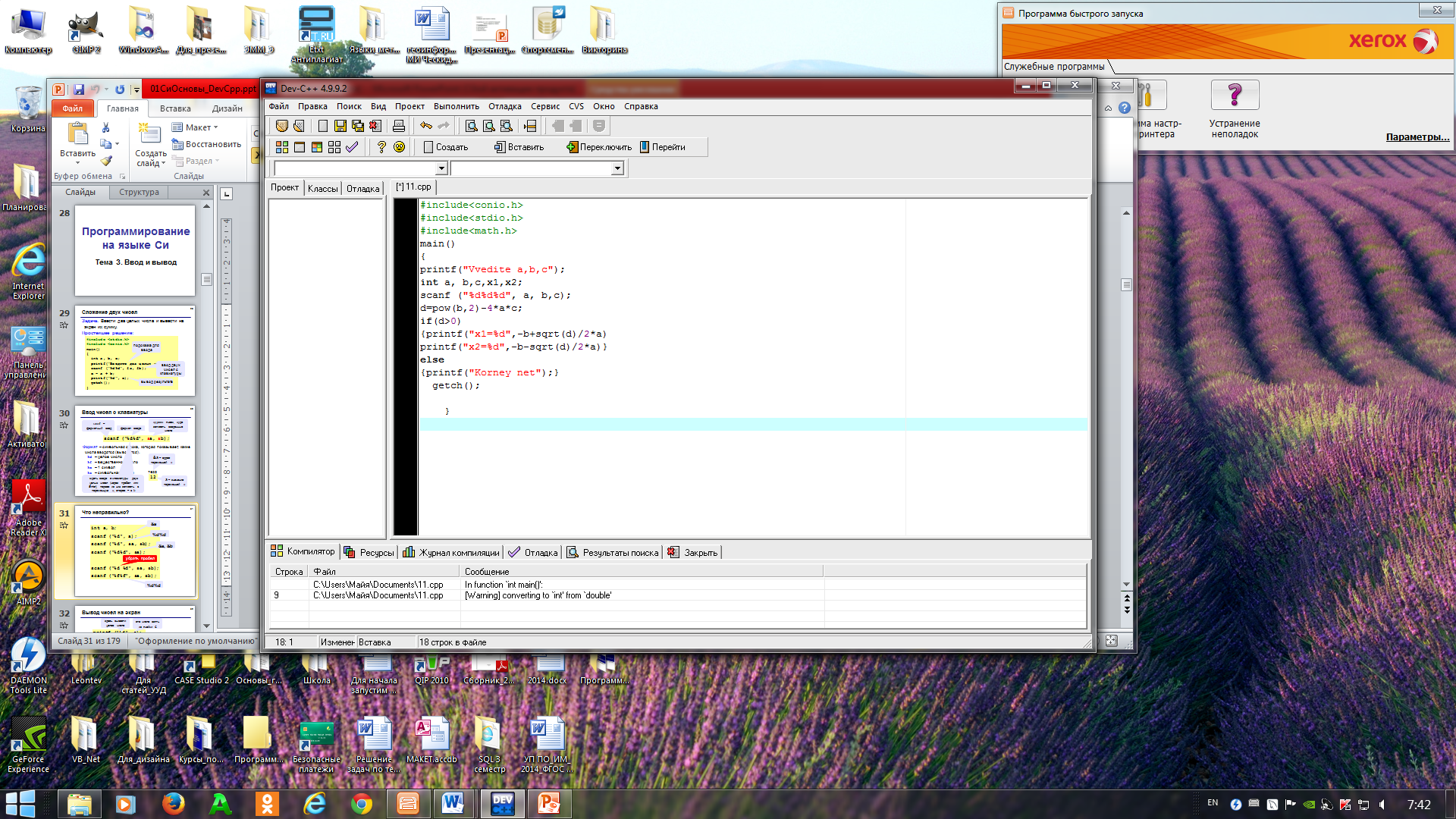This screenshot has width=1456, height=819.
Task: Click the Перейти bookmark button
Action: coord(662,147)
